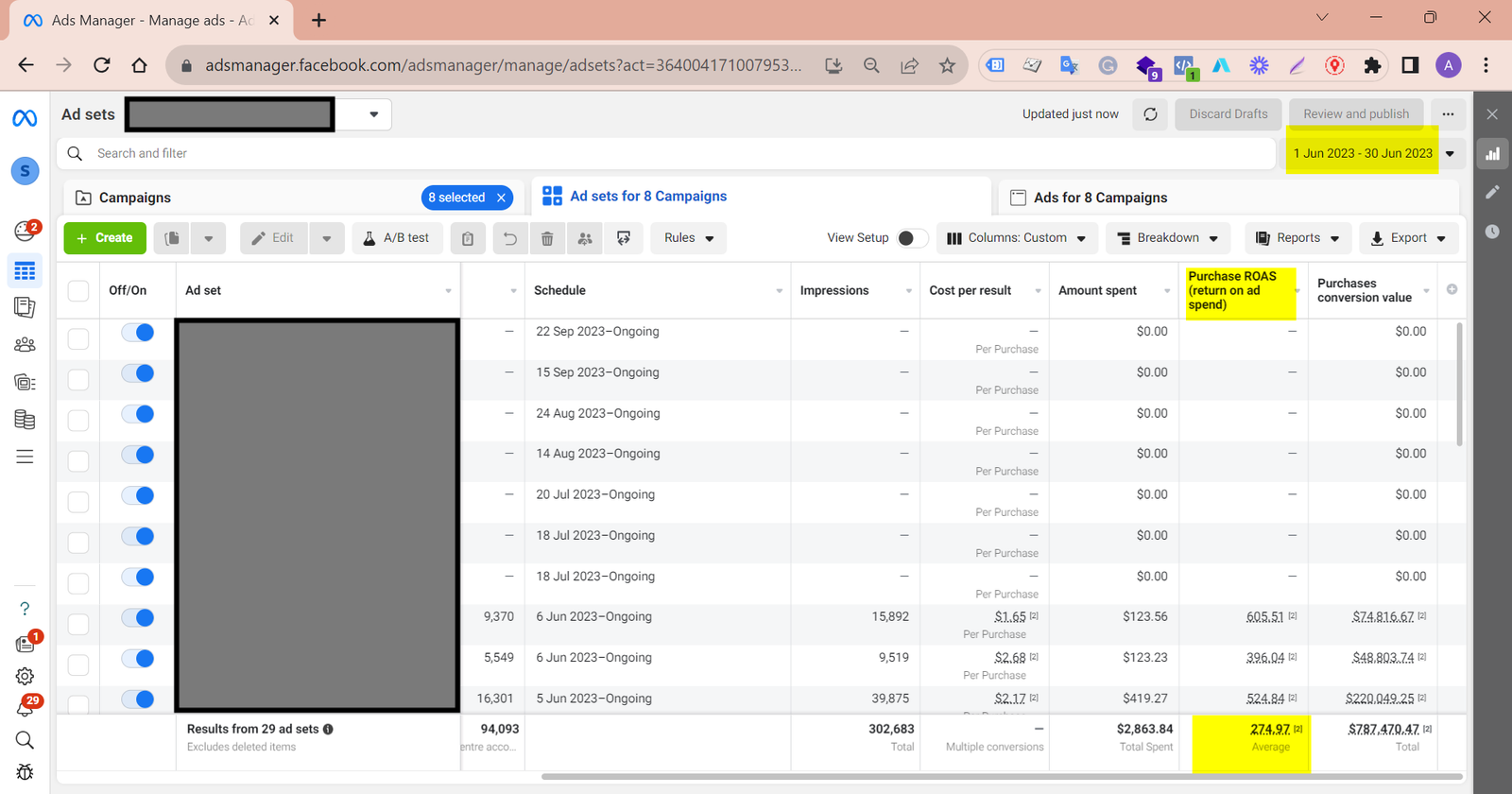Open the Breakdown dropdown
Image resolution: width=1512 pixels, height=794 pixels.
coord(1167,238)
